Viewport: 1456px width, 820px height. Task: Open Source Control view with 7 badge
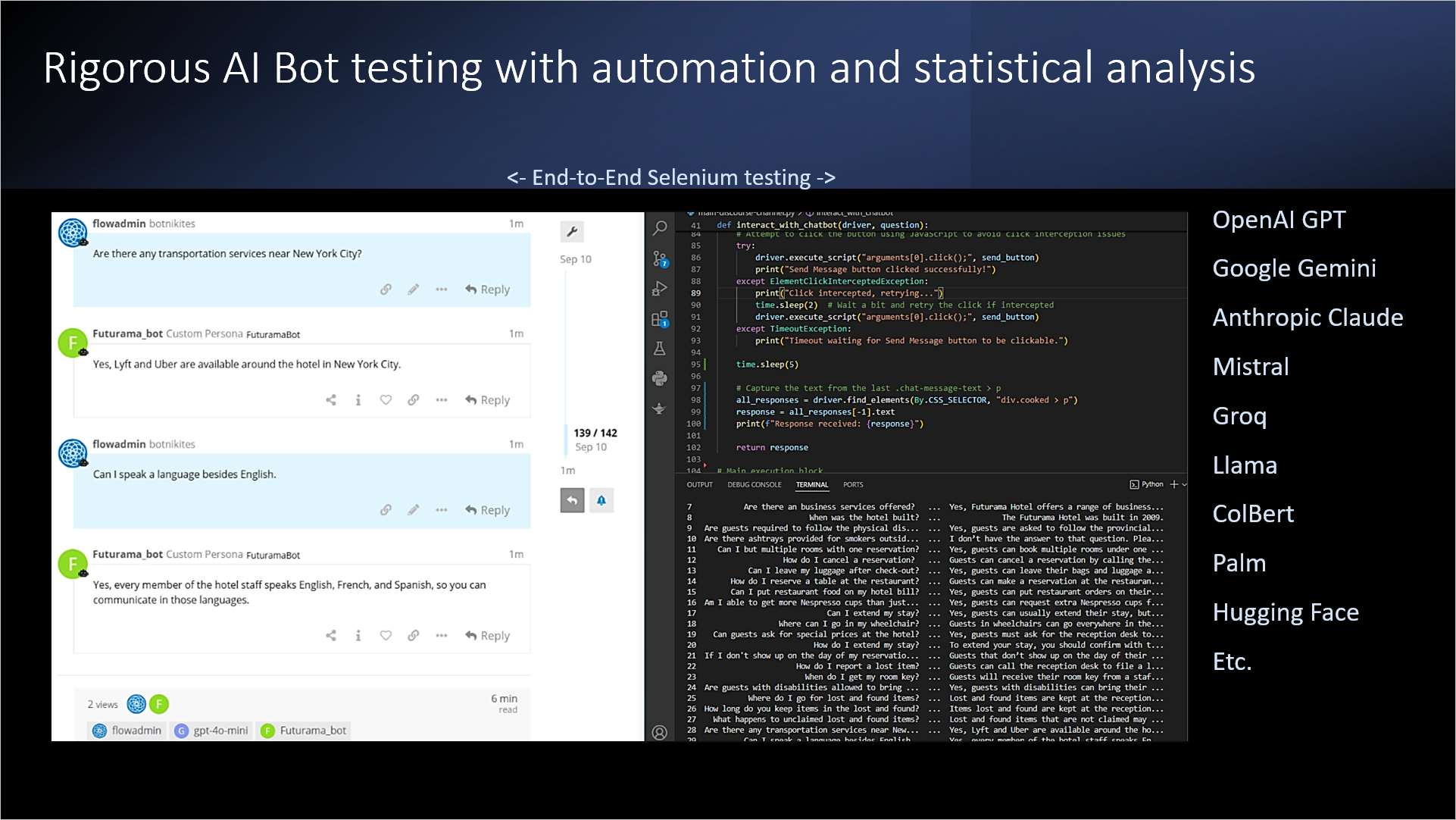pos(660,259)
